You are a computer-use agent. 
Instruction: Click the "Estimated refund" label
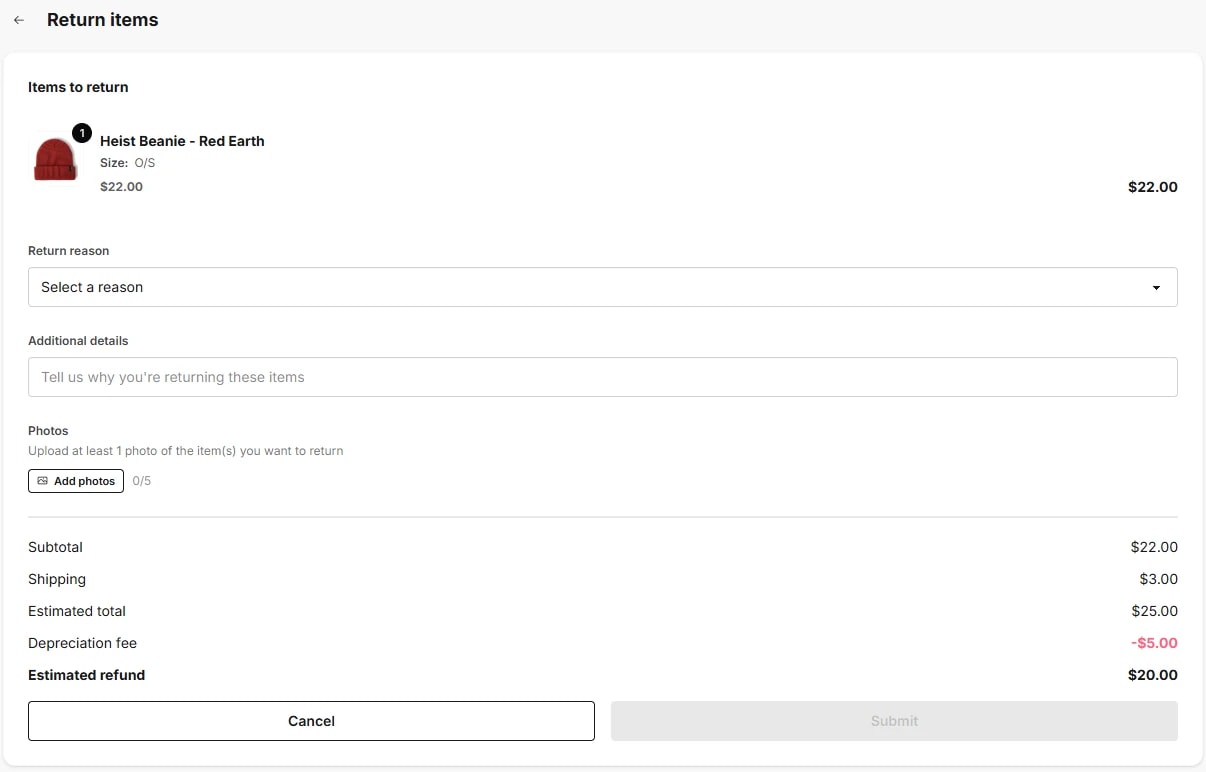pos(87,675)
